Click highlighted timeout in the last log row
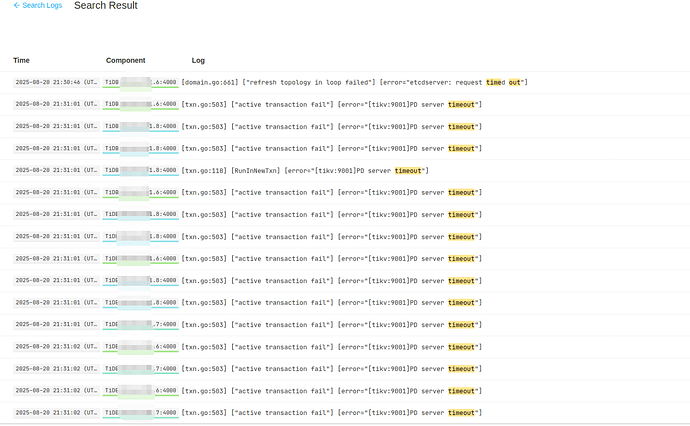Screen dimensions: 690x426 (x=462, y=412)
